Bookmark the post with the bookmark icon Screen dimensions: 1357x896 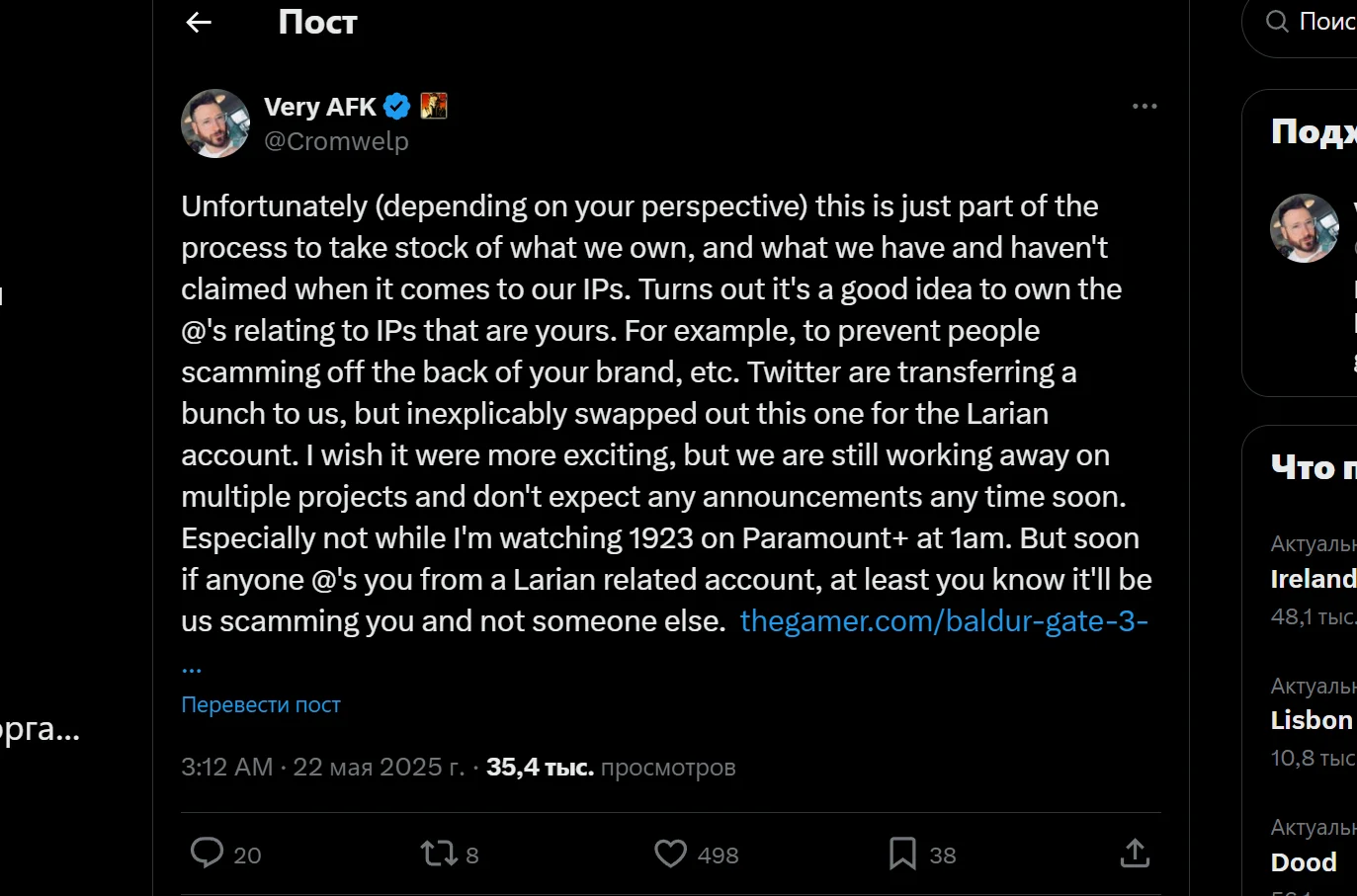(902, 854)
